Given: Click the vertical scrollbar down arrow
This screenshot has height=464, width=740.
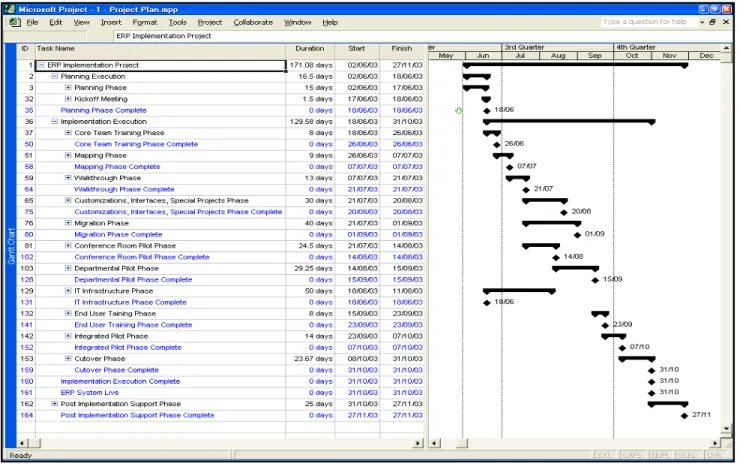Looking at the screenshot, I should pyautogui.click(x=726, y=429).
